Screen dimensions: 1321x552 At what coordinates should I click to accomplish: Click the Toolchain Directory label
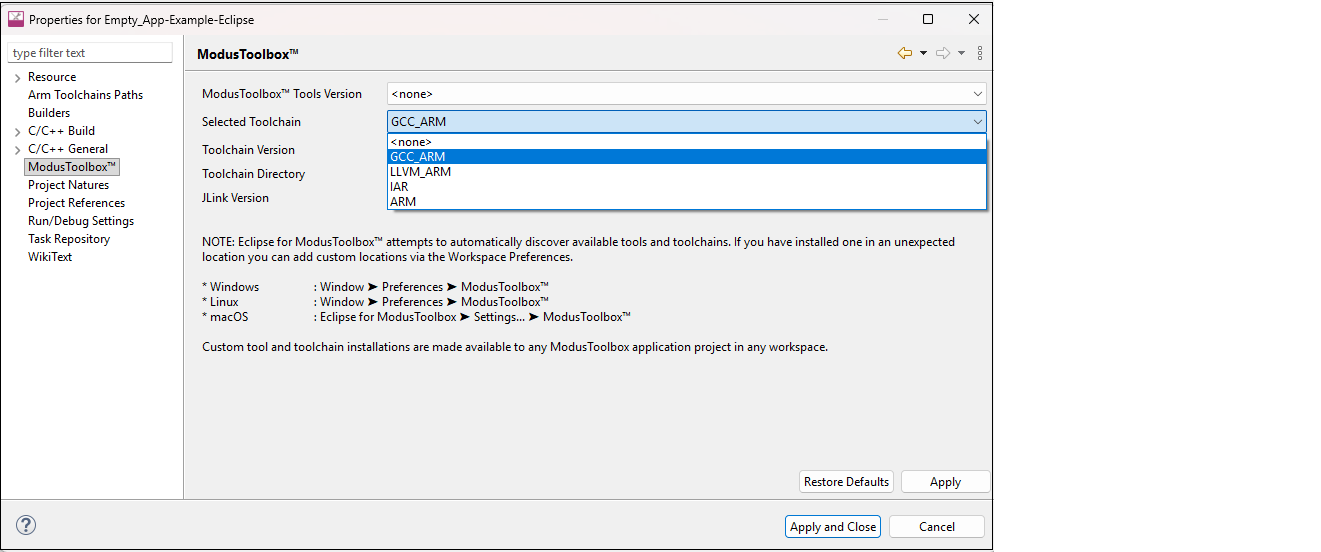click(253, 174)
